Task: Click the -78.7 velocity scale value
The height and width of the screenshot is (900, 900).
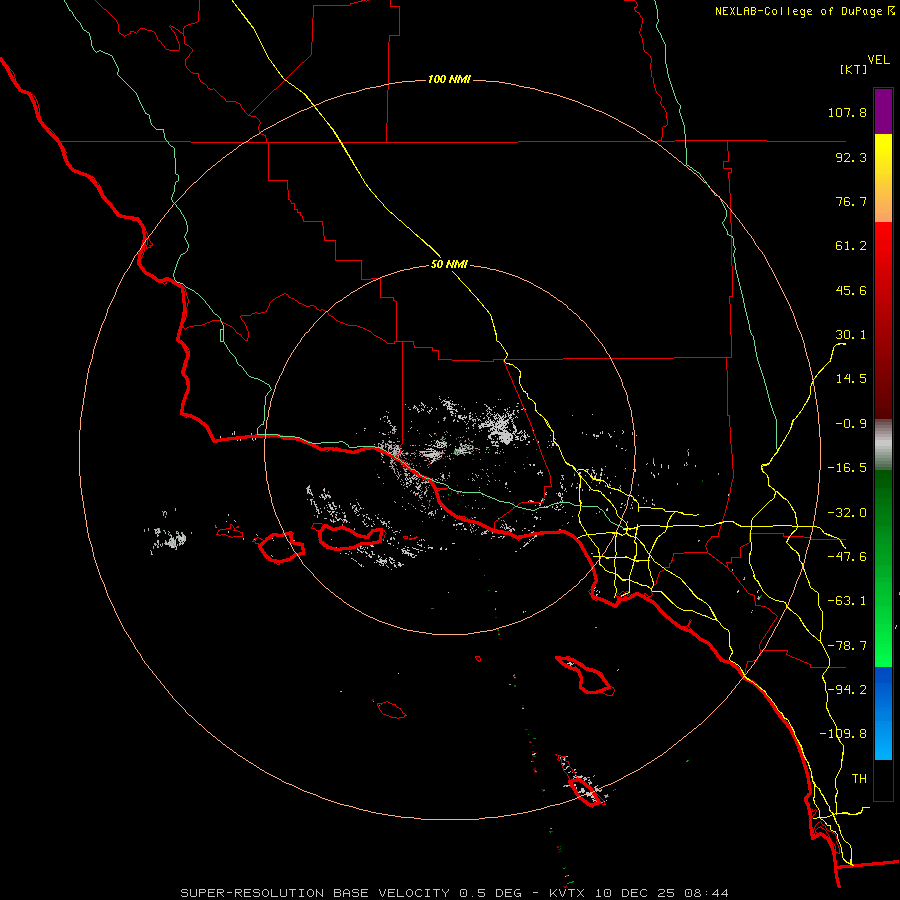Action: tap(847, 646)
